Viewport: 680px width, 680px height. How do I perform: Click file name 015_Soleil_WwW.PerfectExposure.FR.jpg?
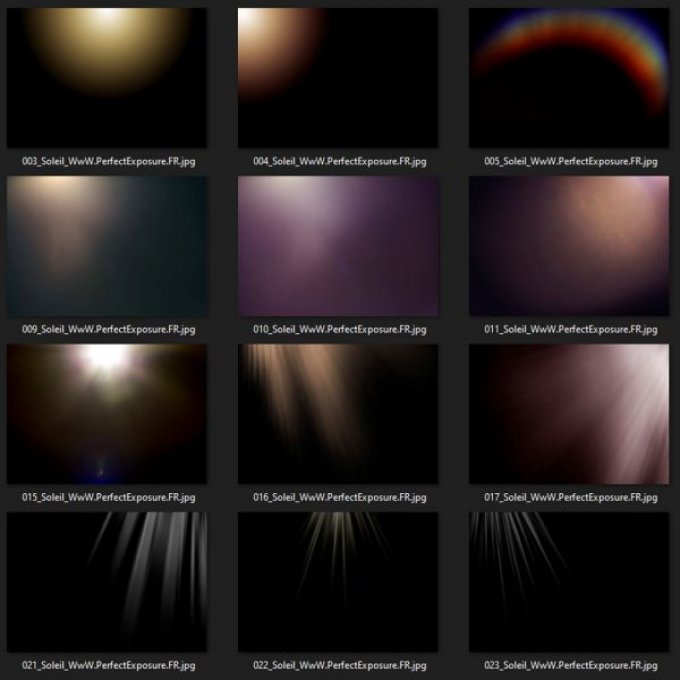108,497
